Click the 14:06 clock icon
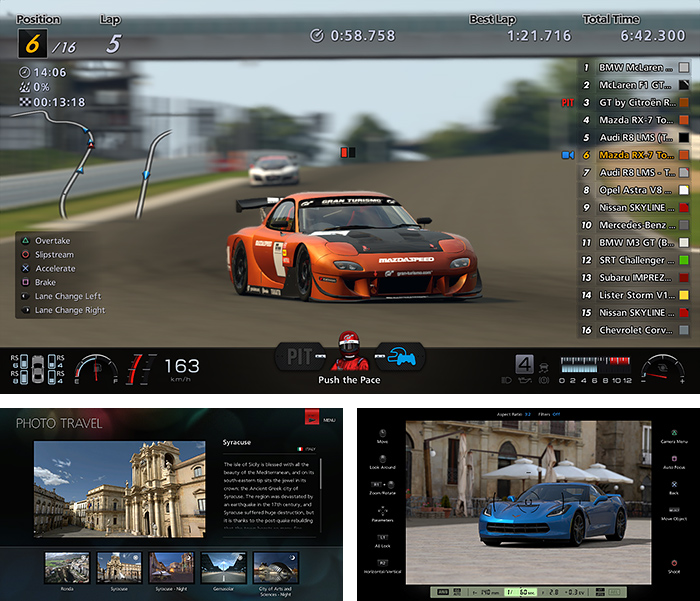Viewport: 700px width, 601px height. click(25, 72)
